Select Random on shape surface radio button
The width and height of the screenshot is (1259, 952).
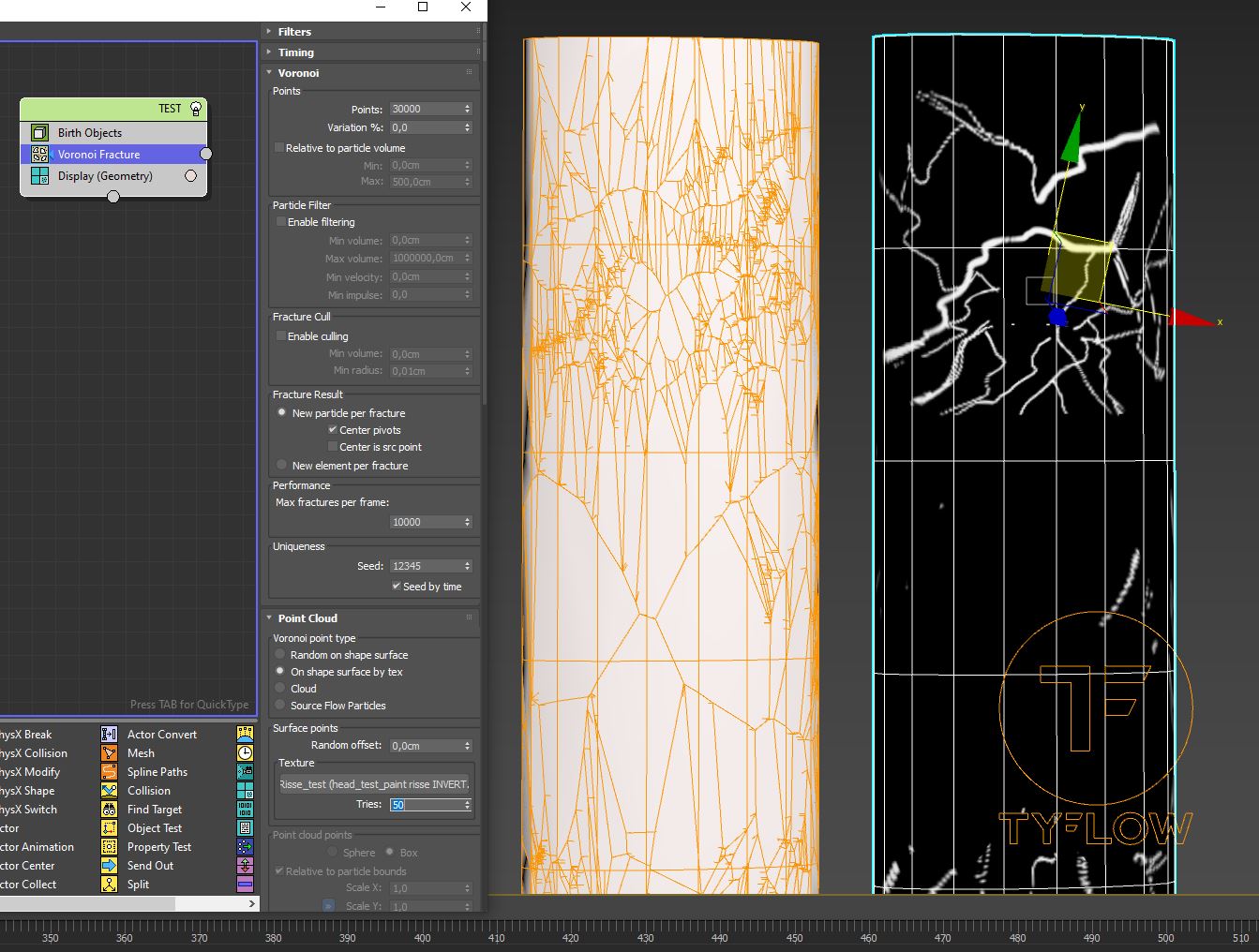click(x=280, y=655)
